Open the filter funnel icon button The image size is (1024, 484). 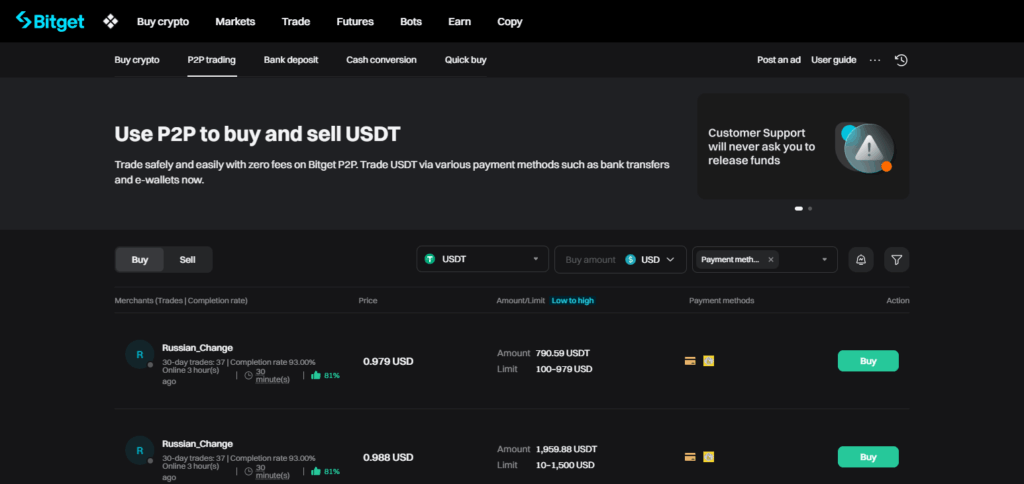coord(897,259)
